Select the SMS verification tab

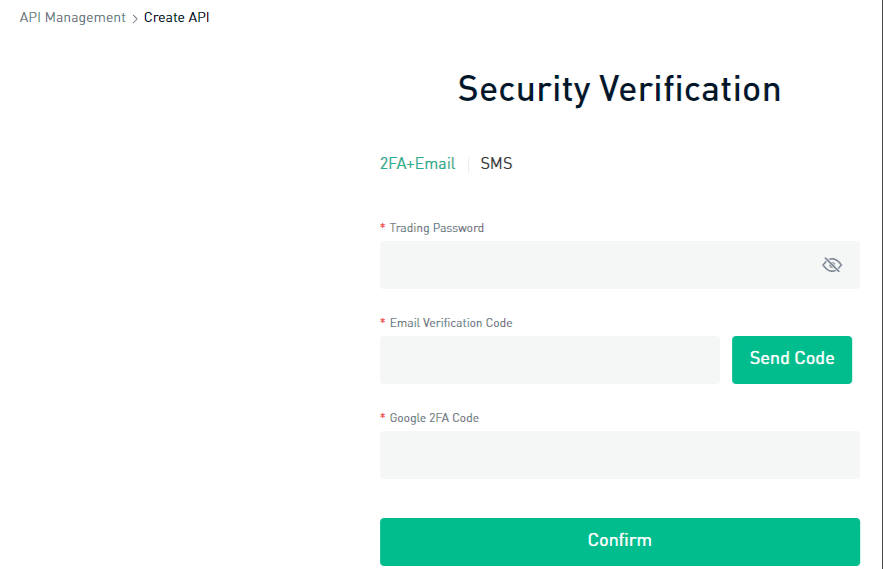496,164
